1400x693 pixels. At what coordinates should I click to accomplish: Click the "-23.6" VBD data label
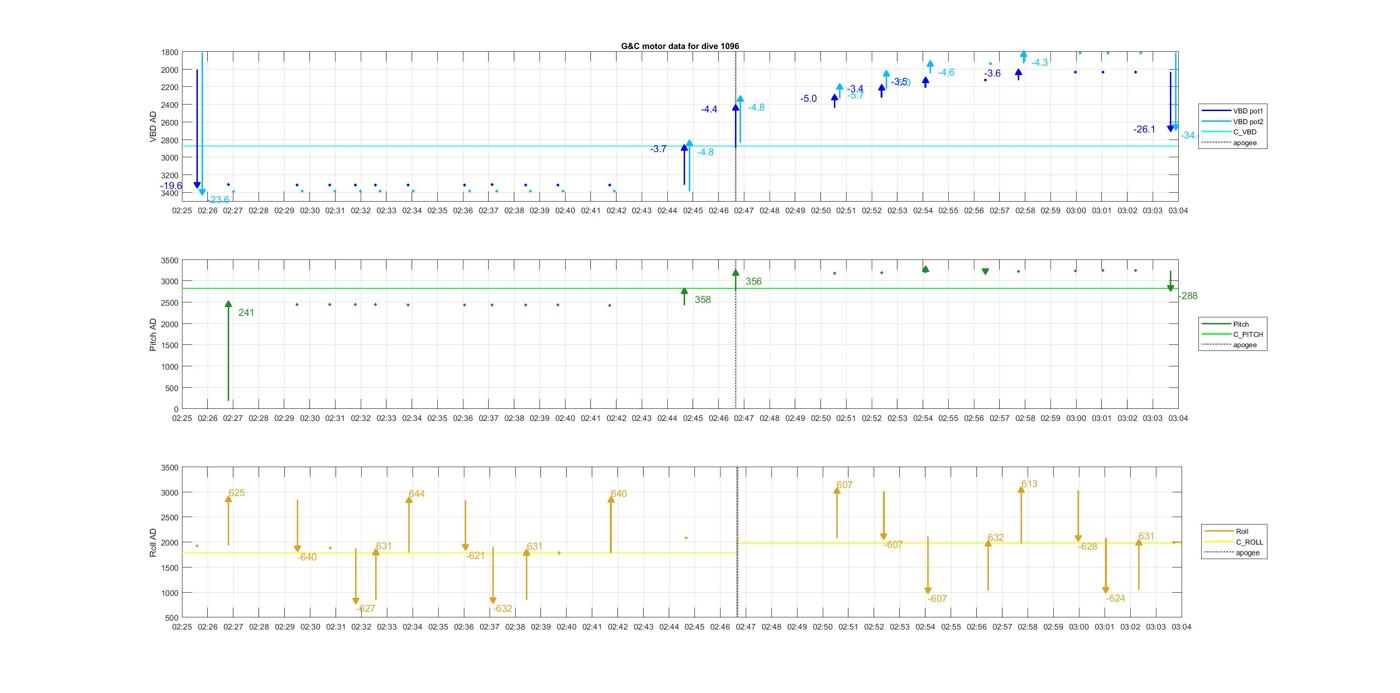[x=218, y=199]
